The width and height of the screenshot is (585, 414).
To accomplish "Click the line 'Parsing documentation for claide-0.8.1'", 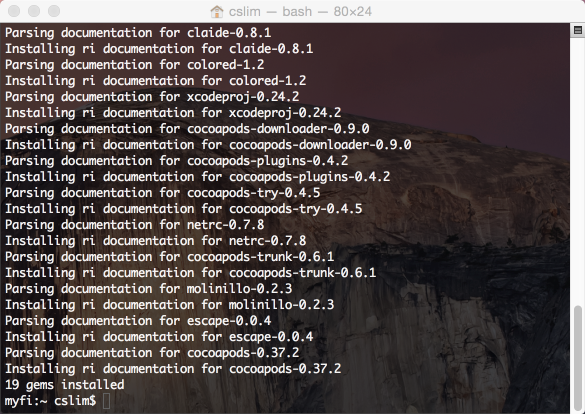I will tap(138, 33).
